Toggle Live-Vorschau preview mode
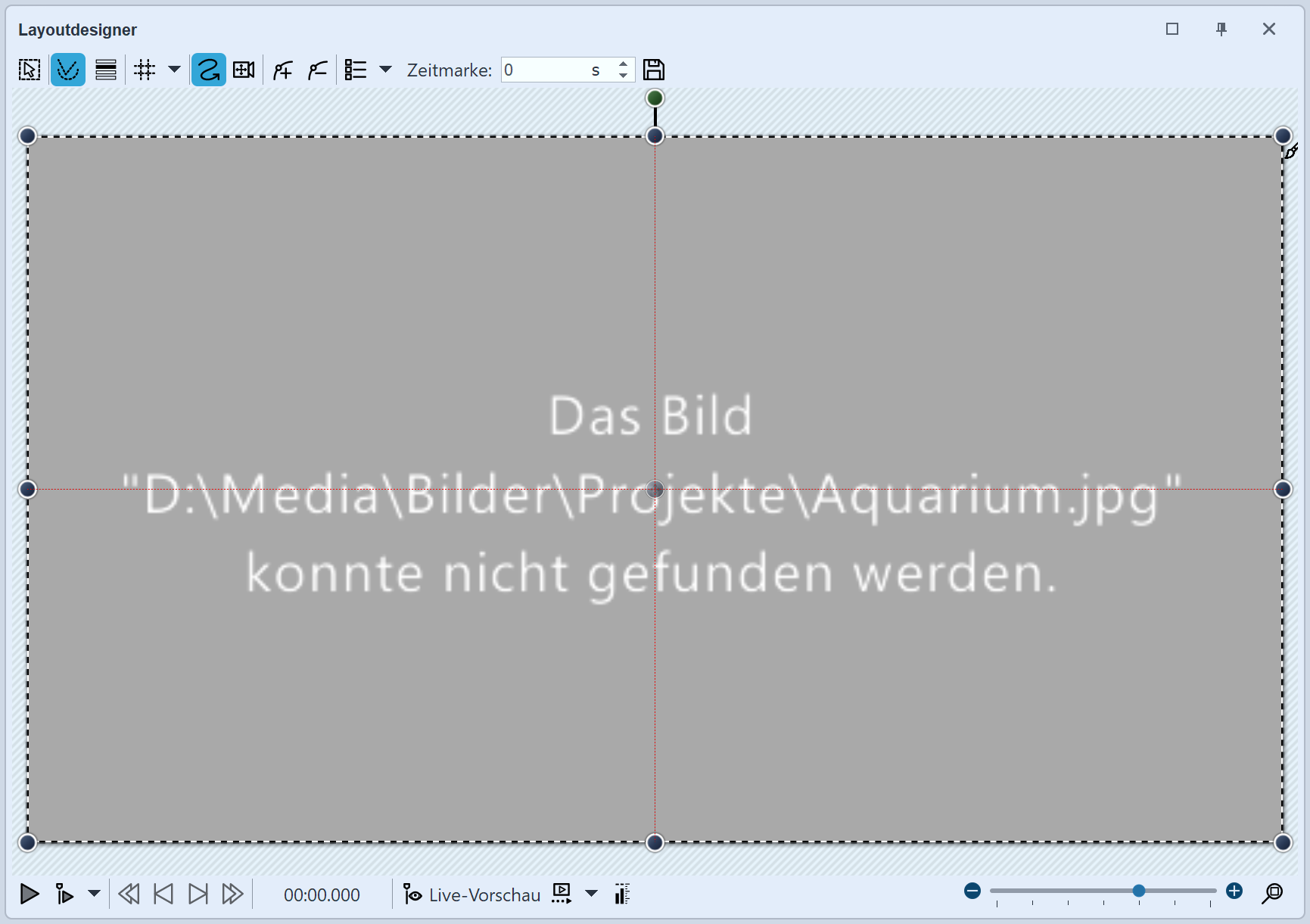 click(471, 894)
